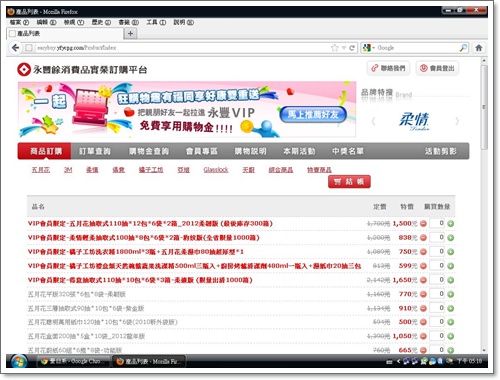Click the plus icon on the 838元 row
The width and height of the screenshot is (500, 380).
pyautogui.click(x=451, y=238)
